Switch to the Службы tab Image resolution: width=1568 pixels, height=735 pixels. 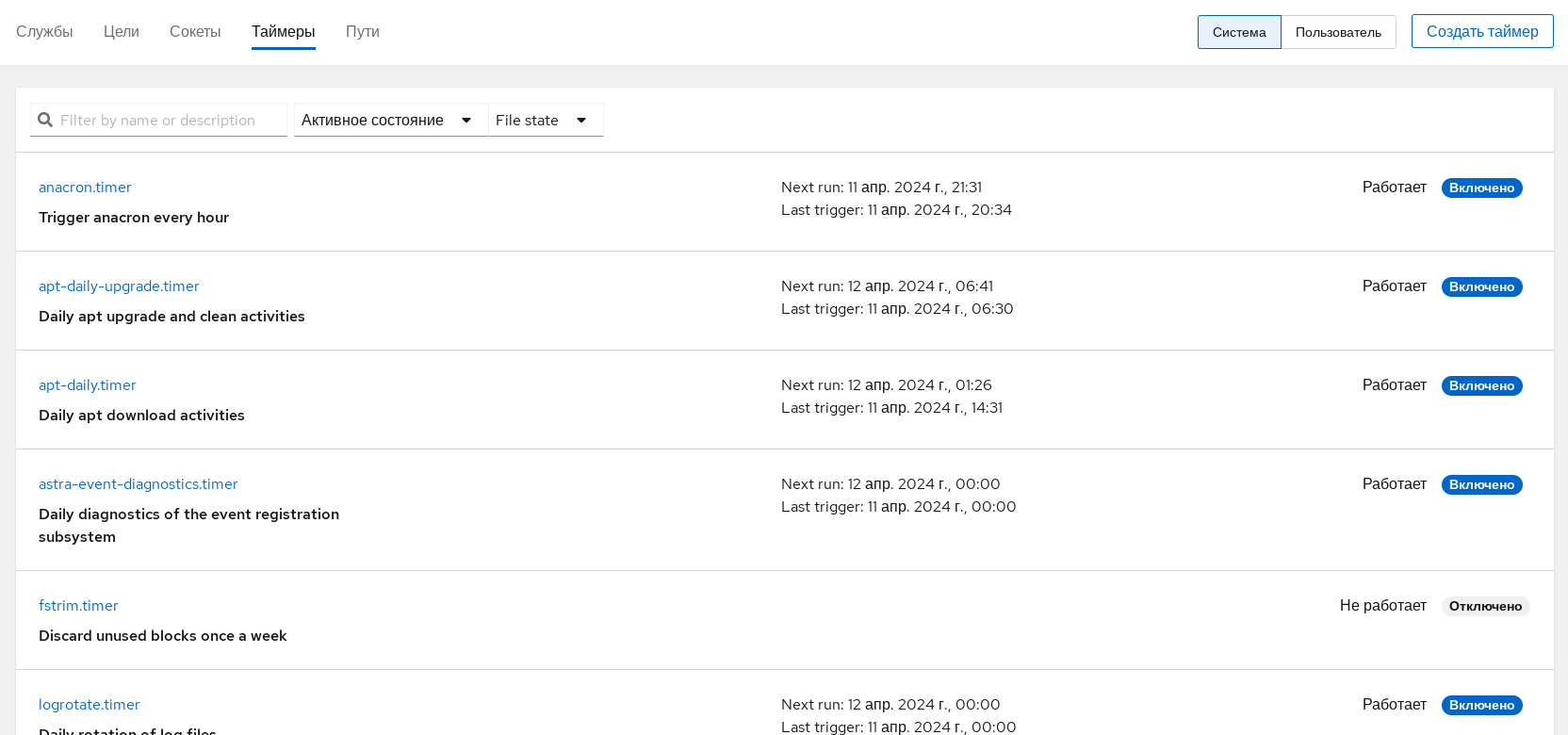[44, 31]
